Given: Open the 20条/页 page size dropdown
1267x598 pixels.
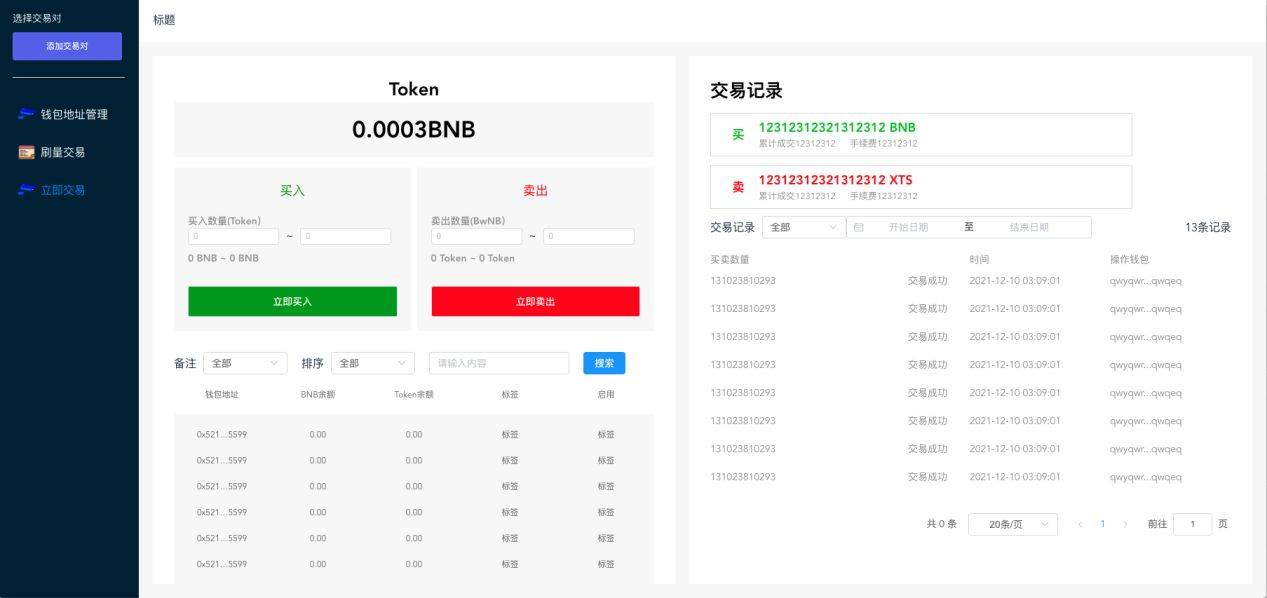Looking at the screenshot, I should pos(1013,524).
